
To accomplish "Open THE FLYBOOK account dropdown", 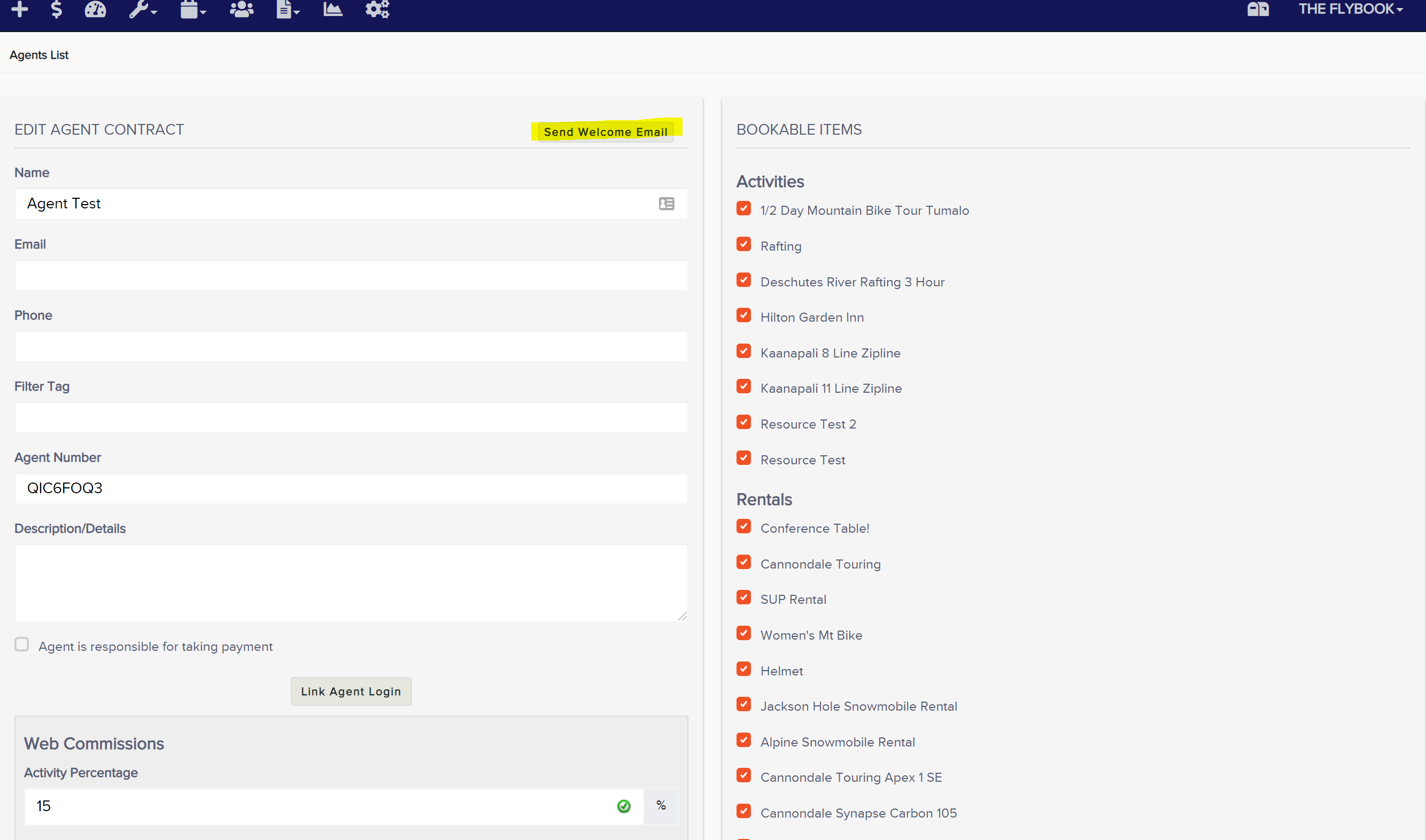I will coord(1350,9).
